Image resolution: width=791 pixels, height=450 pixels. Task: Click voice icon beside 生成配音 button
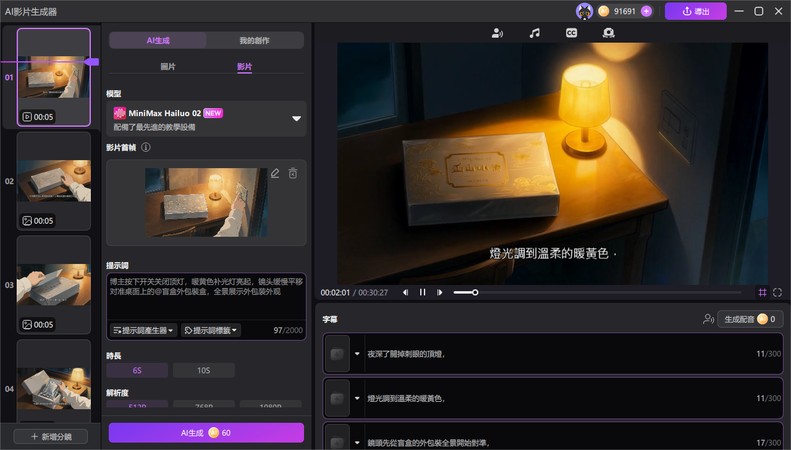[708, 319]
